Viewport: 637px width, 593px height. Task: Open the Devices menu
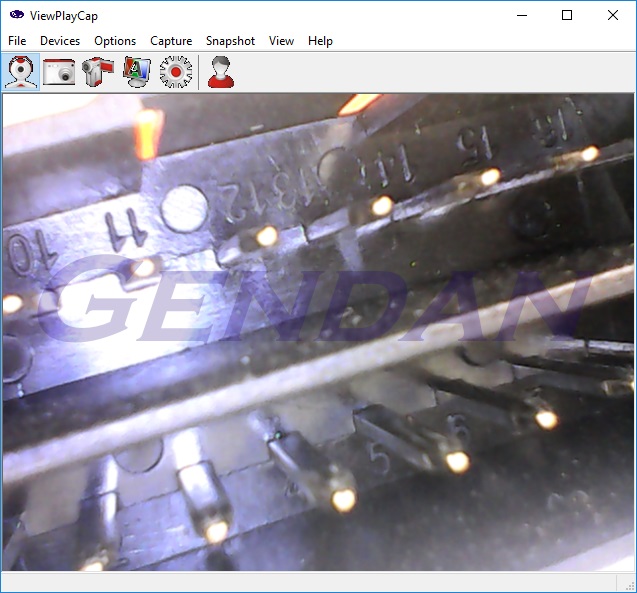[60, 41]
